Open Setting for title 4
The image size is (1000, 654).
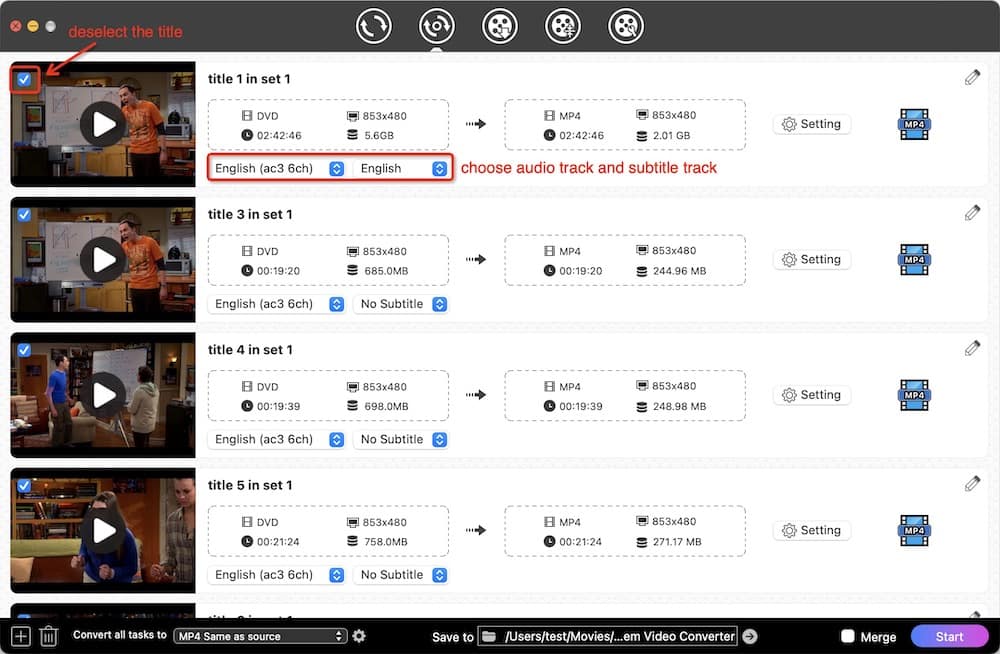click(811, 395)
